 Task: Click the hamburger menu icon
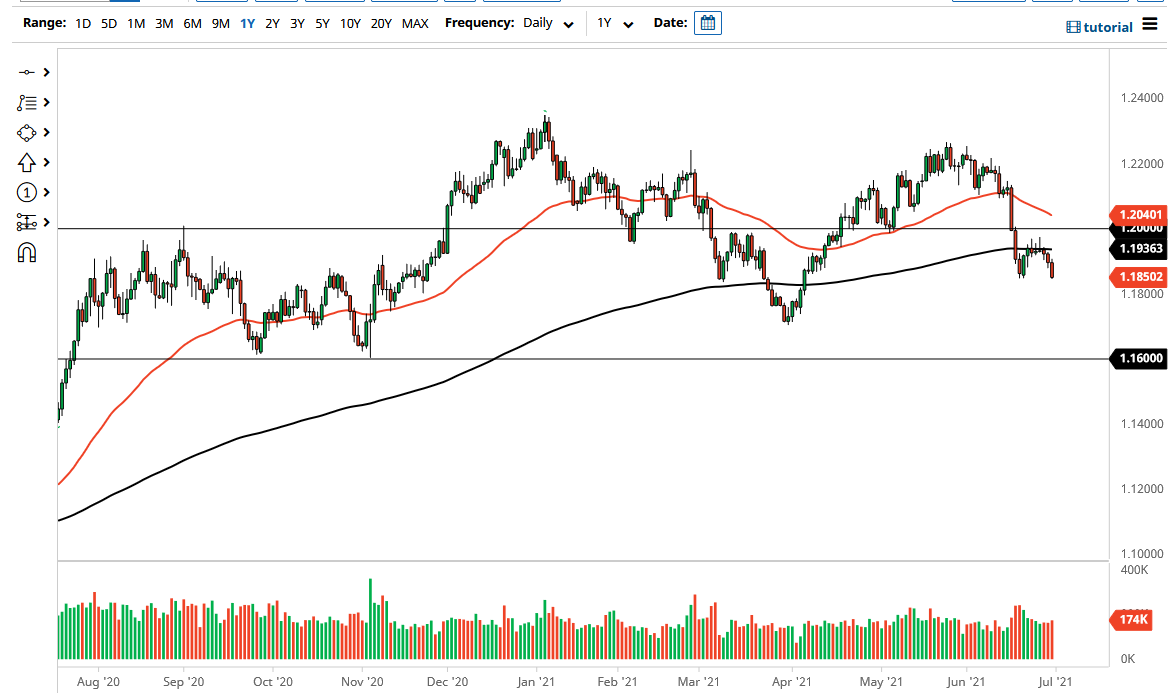point(1150,25)
